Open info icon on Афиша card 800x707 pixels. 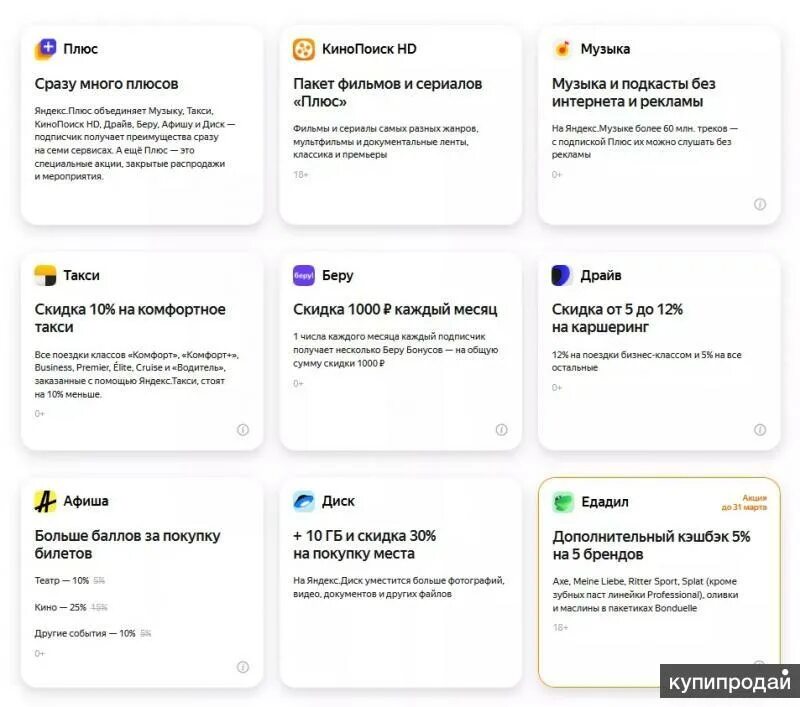point(243,667)
